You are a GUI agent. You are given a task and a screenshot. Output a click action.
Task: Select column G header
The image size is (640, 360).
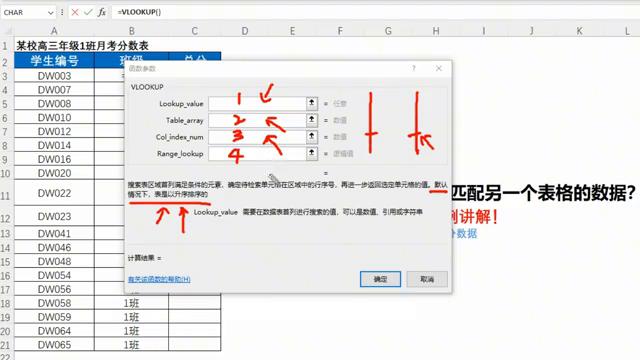pyautogui.click(x=388, y=31)
